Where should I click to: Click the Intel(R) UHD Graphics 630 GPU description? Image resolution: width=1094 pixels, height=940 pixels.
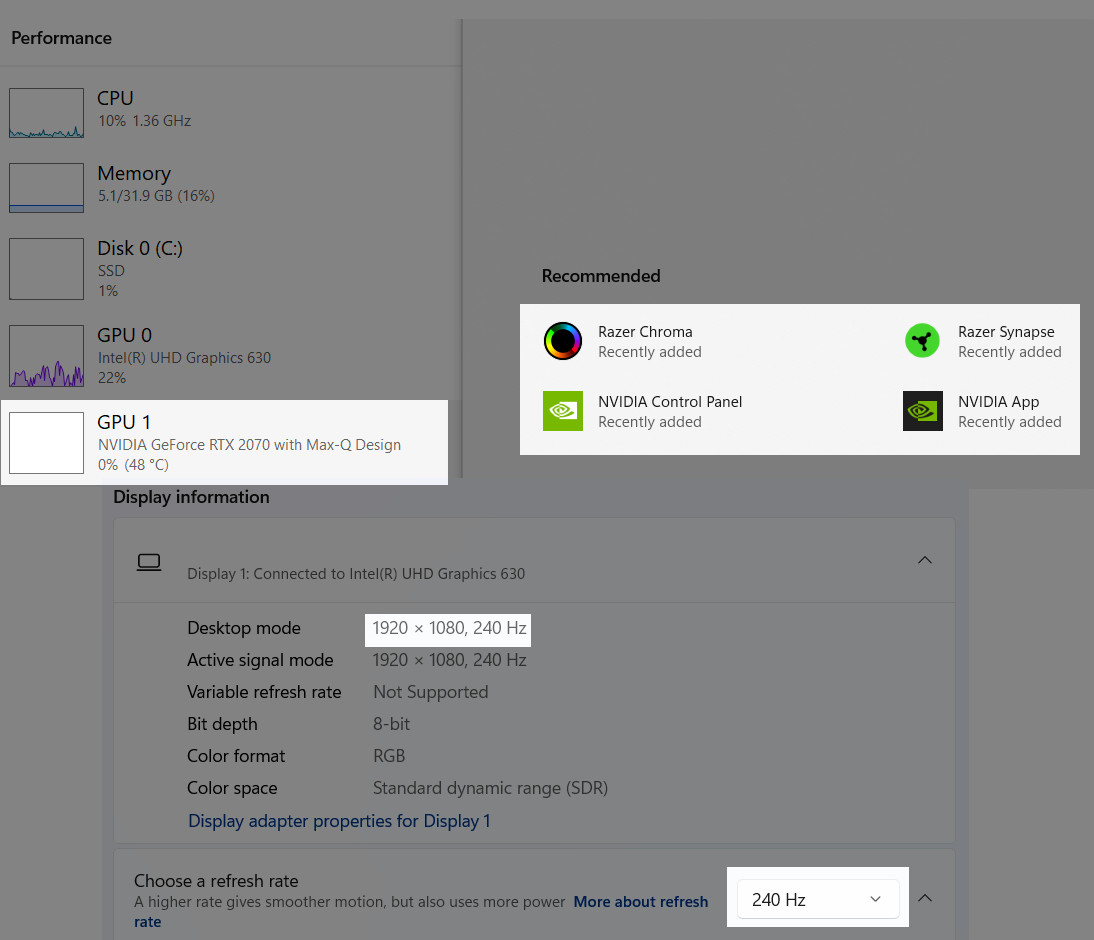pos(184,357)
